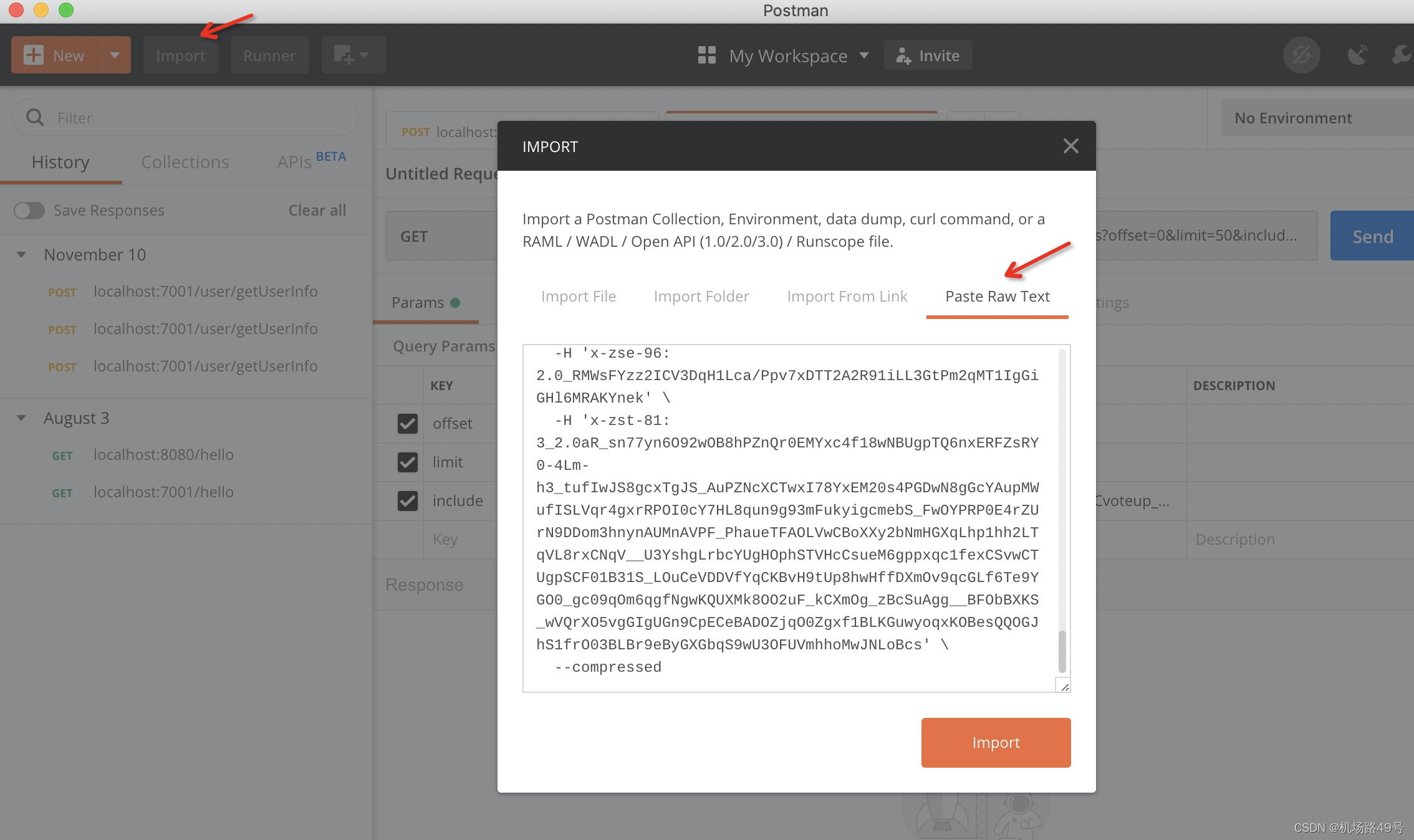Toggle the Save Responses switch

click(28, 211)
